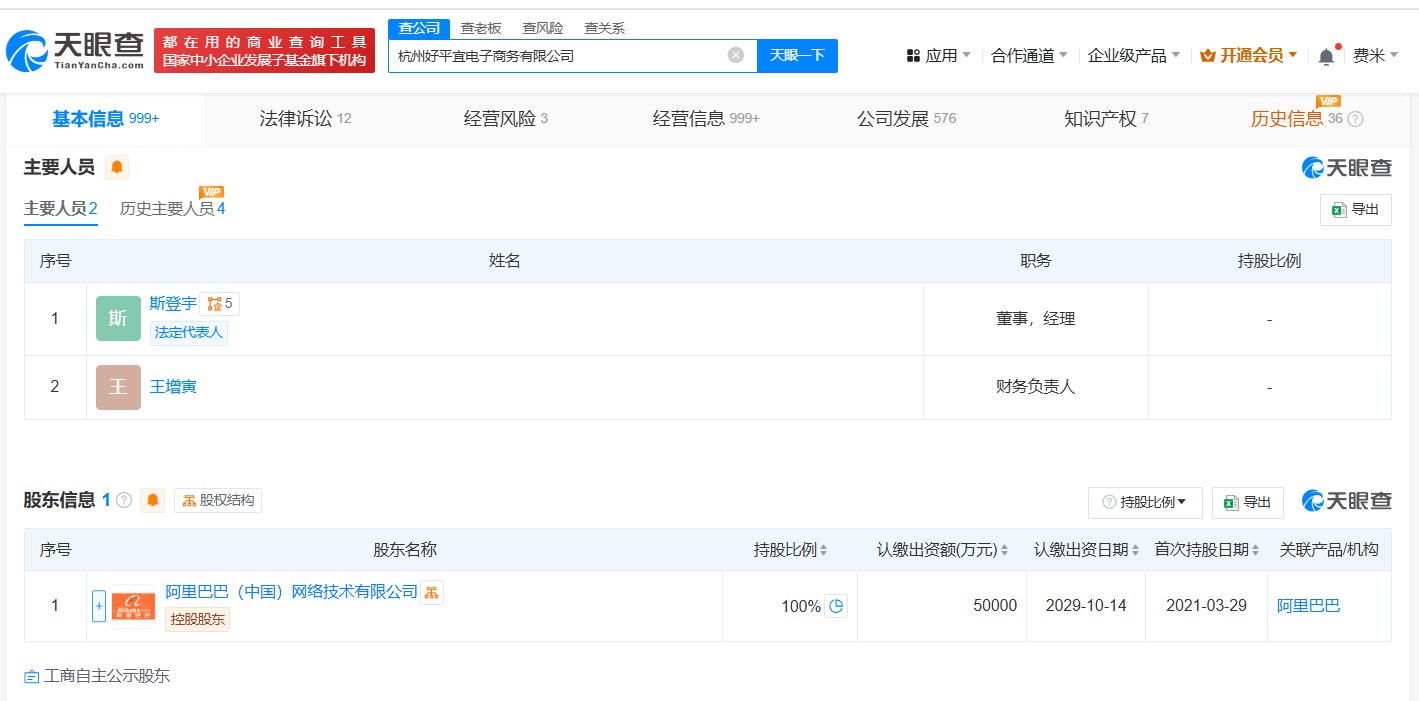Click the notification bell in the header
1419x701 pixels.
[1326, 57]
